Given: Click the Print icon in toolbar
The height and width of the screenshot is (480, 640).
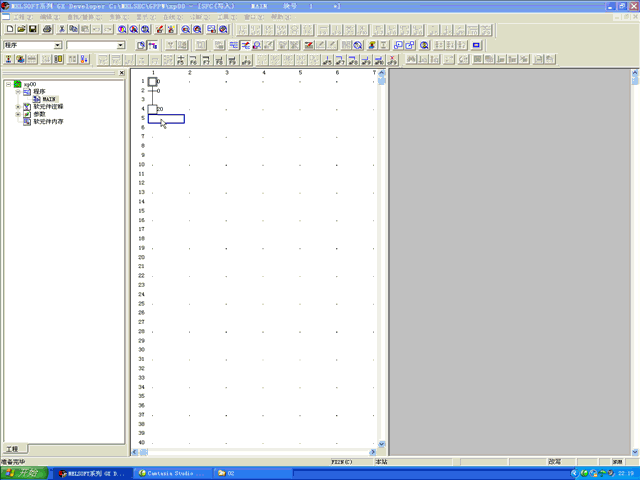Looking at the screenshot, I should [x=47, y=30].
